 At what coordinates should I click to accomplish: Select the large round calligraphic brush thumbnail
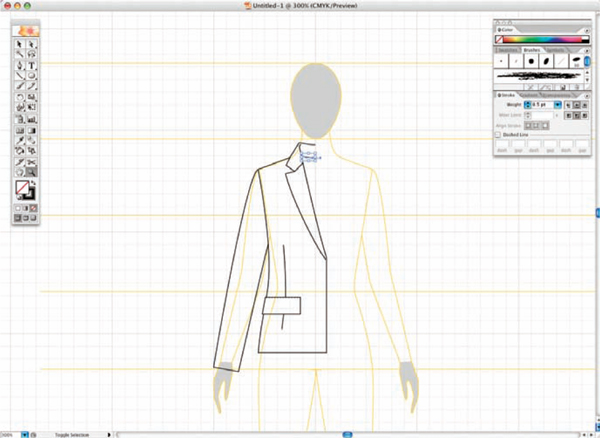pyautogui.click(x=531, y=61)
